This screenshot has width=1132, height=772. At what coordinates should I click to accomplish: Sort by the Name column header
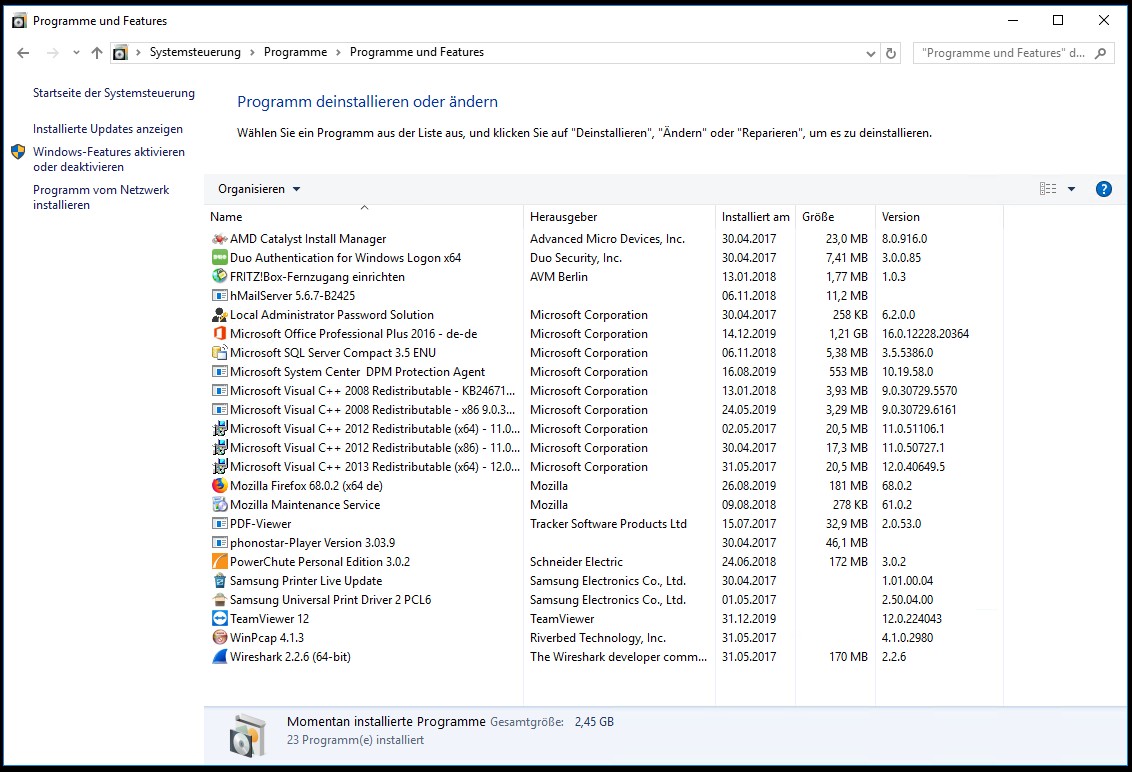coord(364,217)
